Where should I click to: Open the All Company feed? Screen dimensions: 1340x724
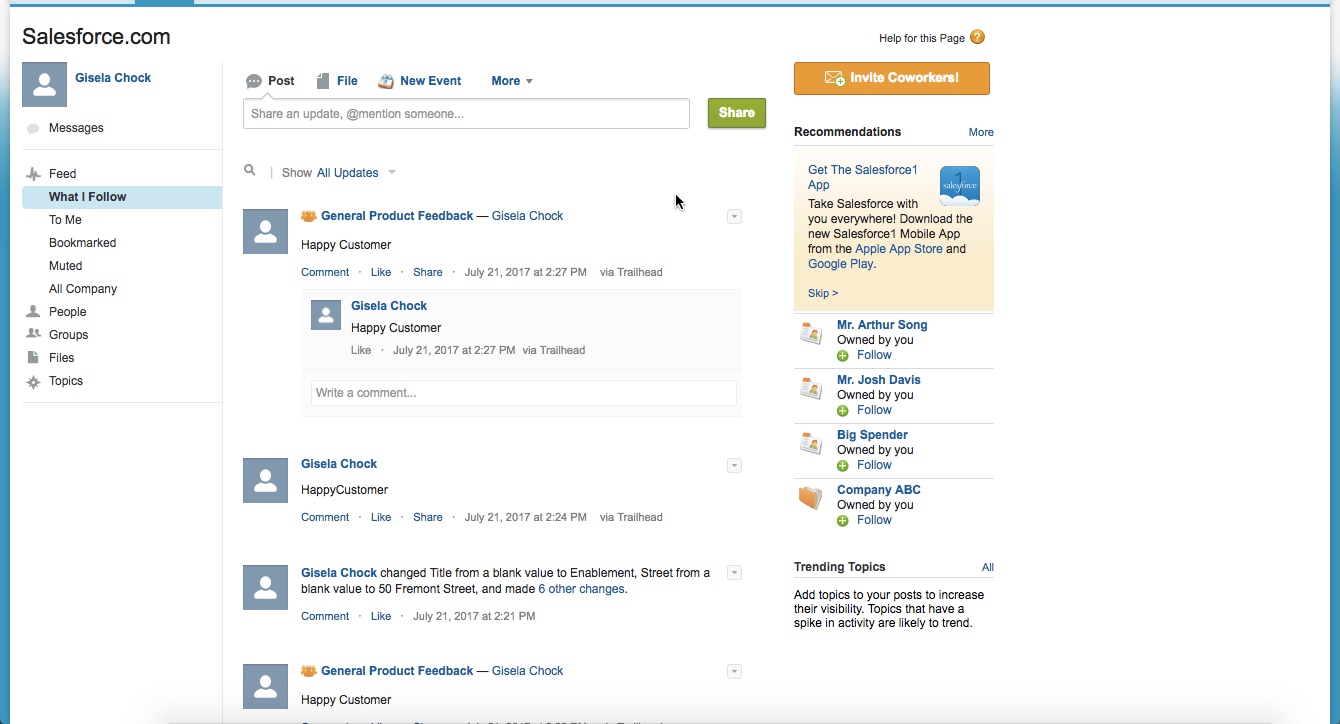(83, 289)
